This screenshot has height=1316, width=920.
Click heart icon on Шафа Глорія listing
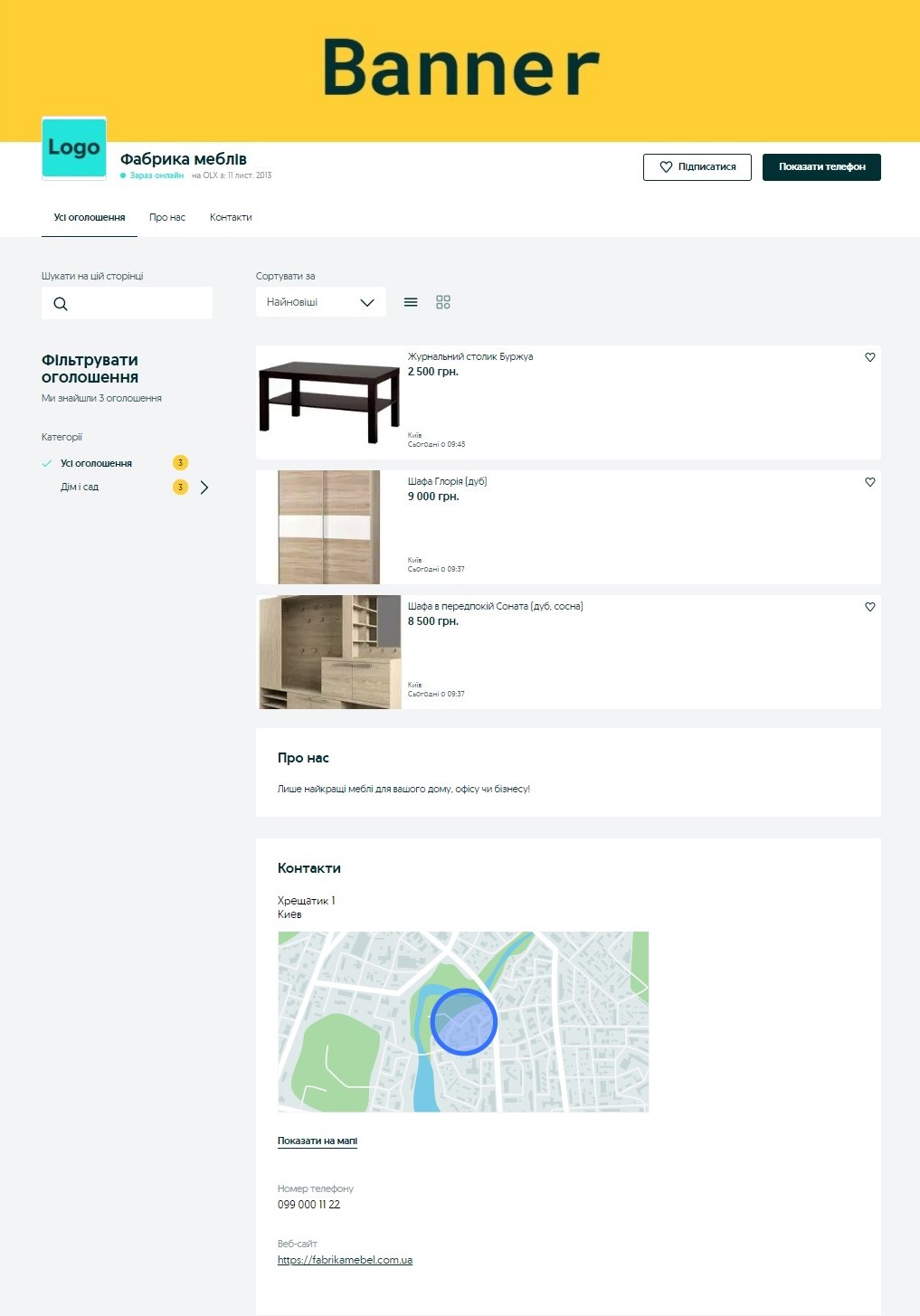870,482
